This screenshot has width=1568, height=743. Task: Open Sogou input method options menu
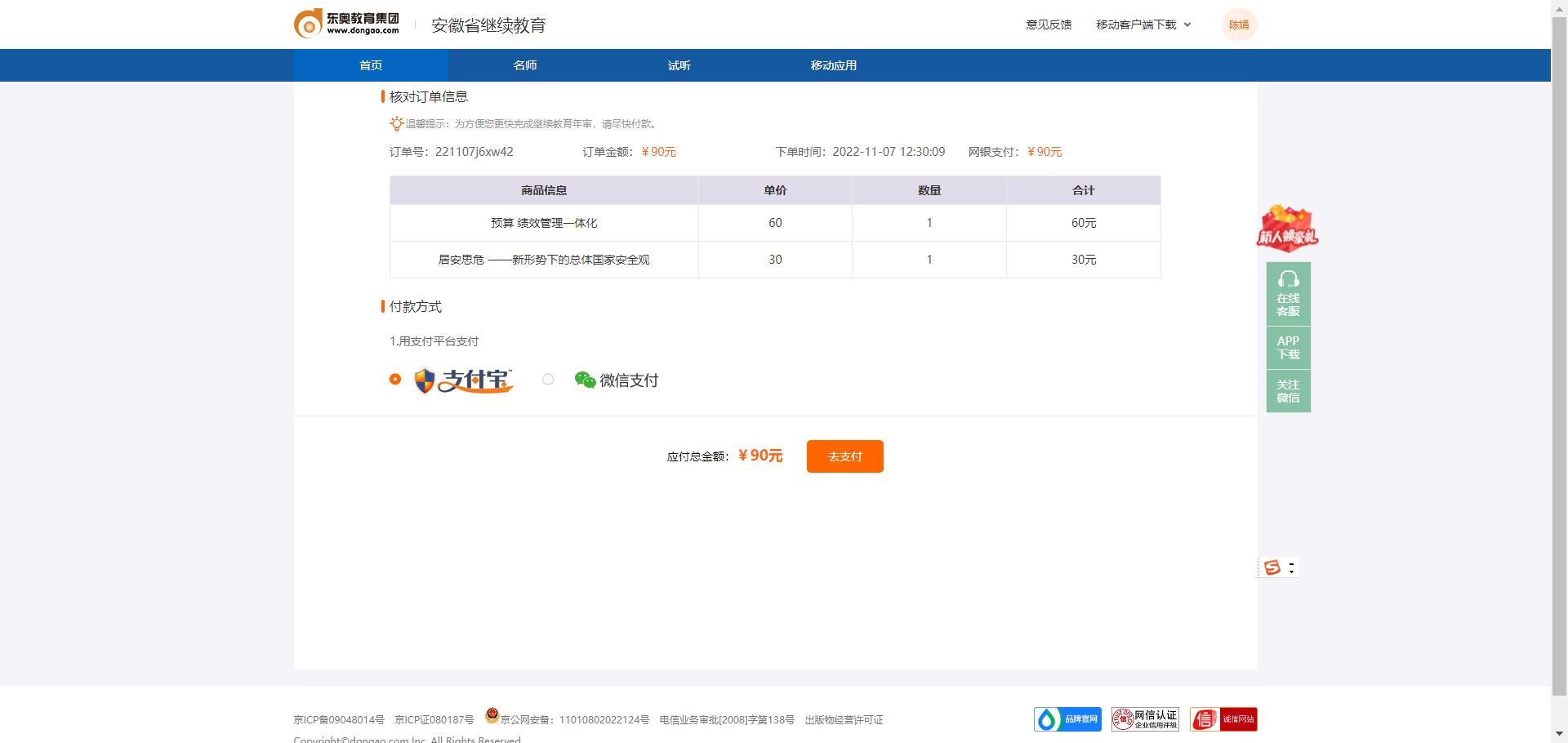1291,567
